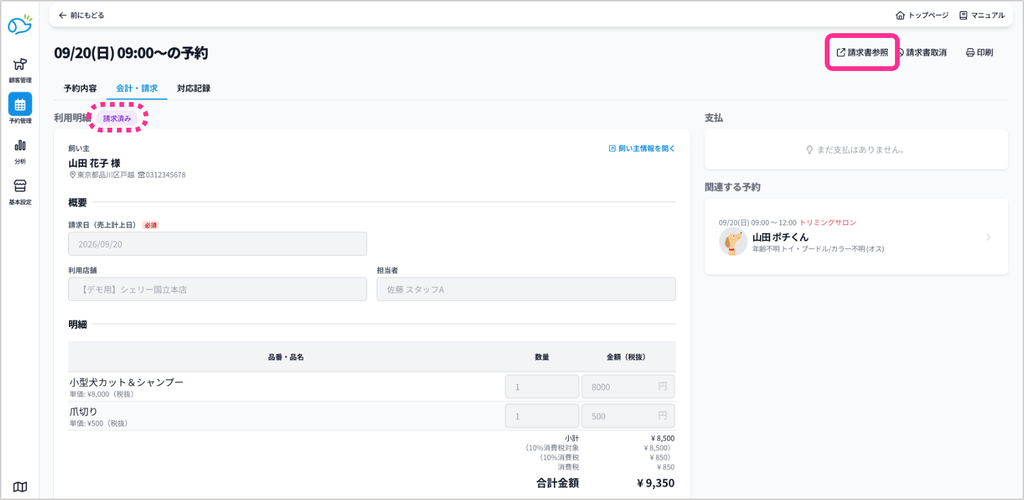Select the 会計・請求 tab
Viewport: 1024px width, 500px height.
136,88
